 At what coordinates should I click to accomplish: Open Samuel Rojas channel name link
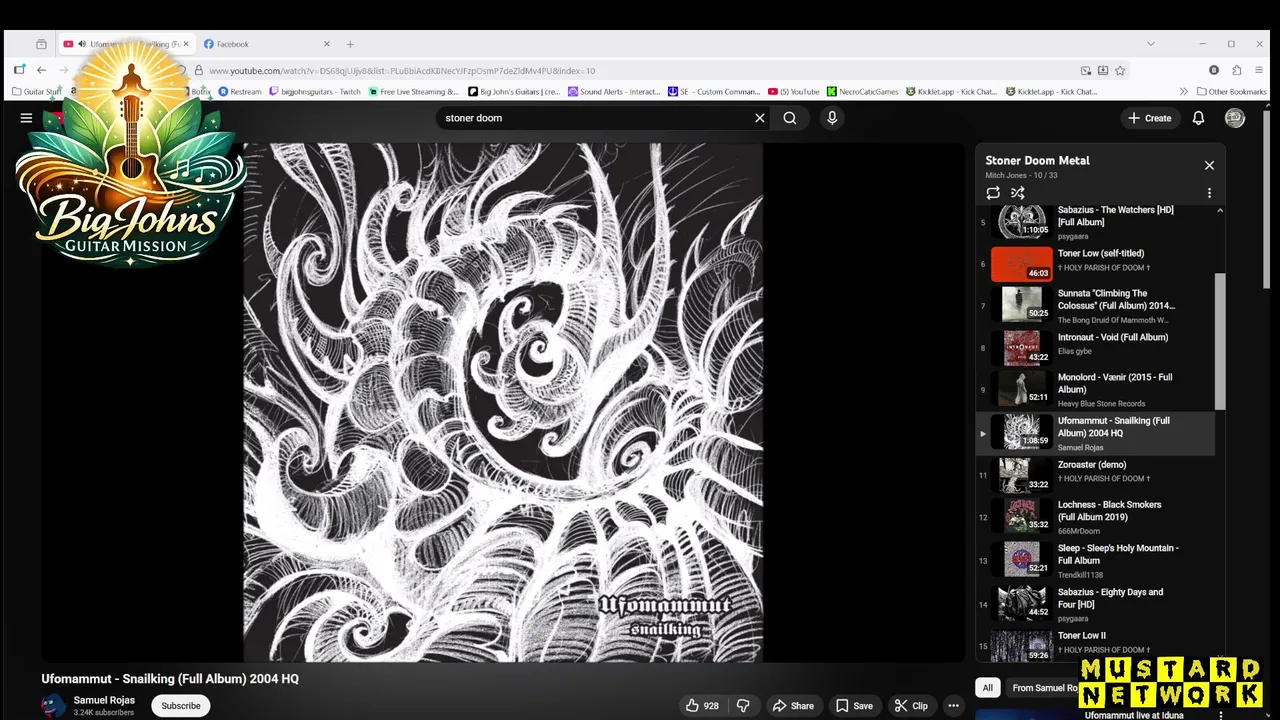[x=104, y=700]
